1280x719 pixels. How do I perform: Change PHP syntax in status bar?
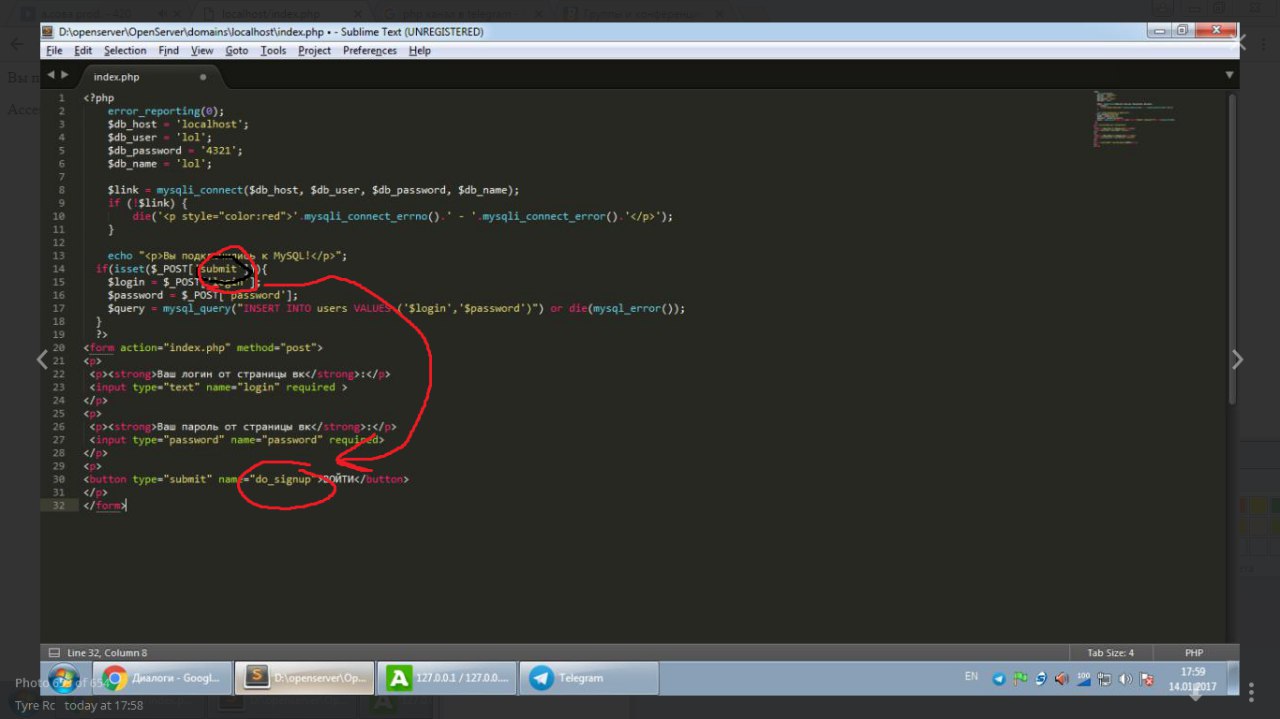1193,653
